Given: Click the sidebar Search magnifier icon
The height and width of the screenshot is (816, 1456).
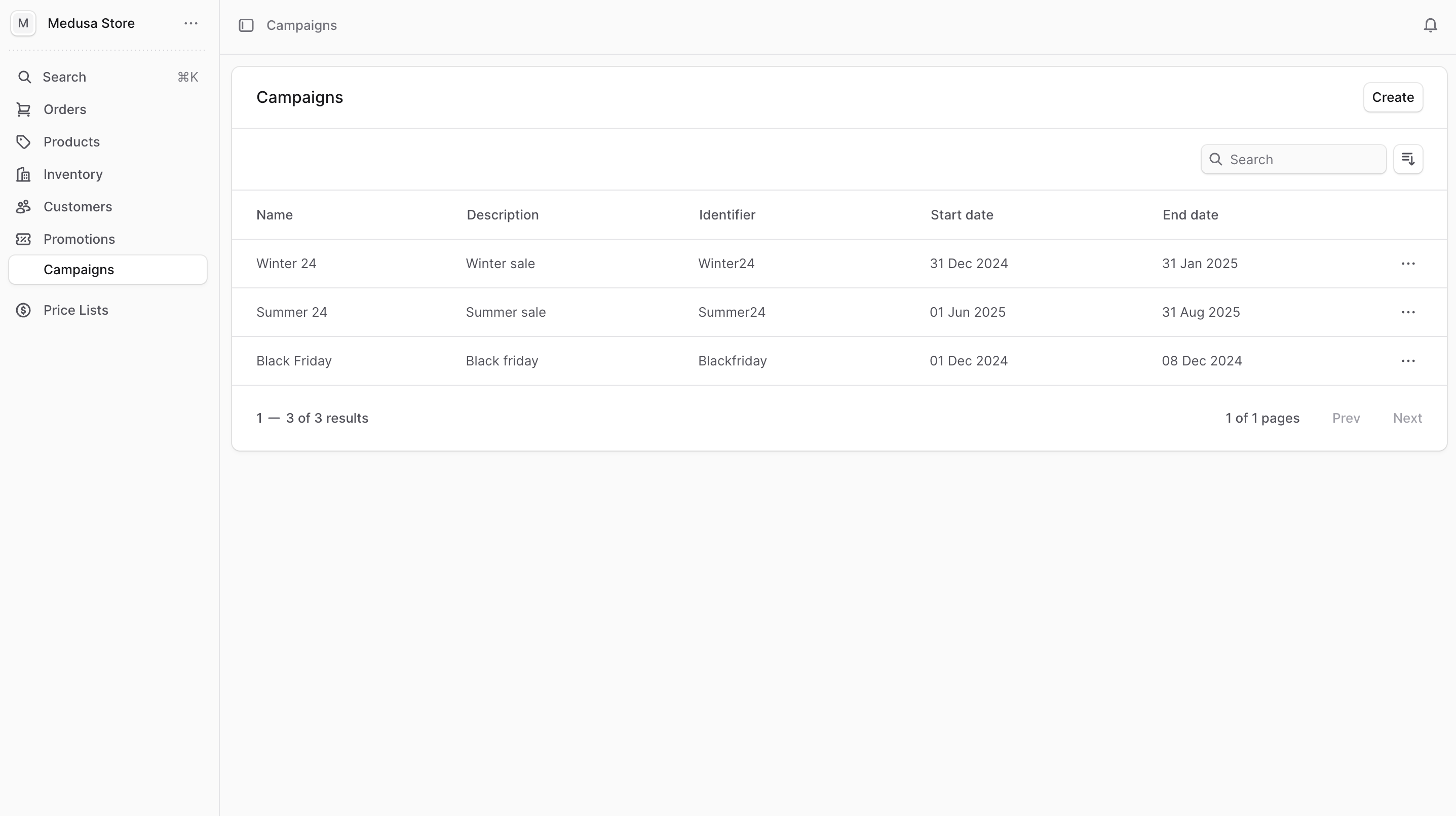Looking at the screenshot, I should click(x=24, y=77).
